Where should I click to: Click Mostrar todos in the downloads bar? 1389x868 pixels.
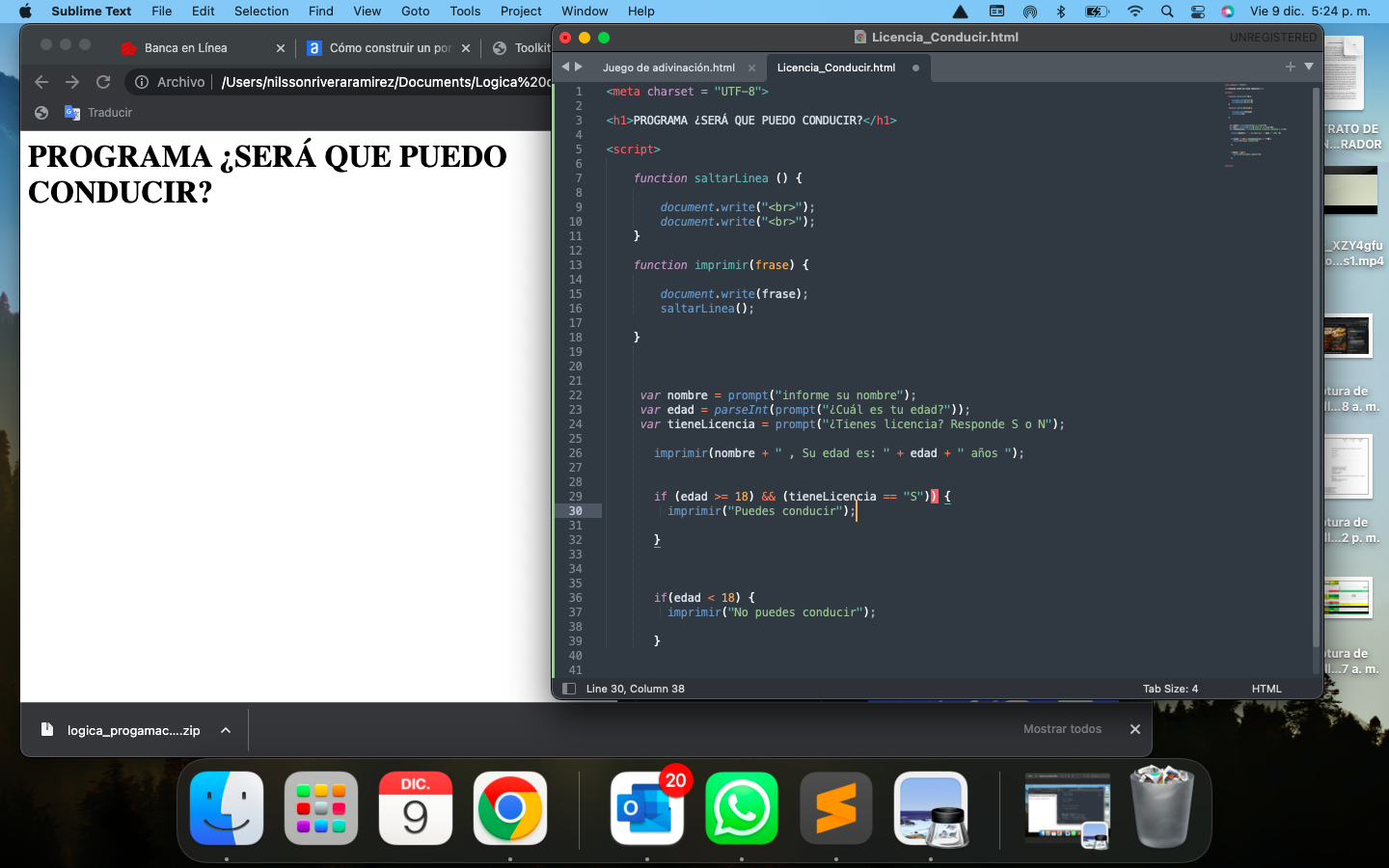click(1062, 729)
